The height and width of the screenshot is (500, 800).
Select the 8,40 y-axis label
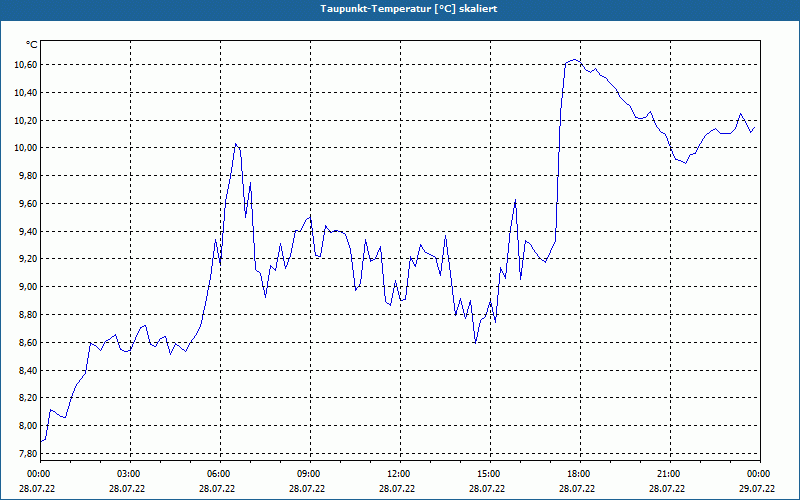[x=28, y=370]
